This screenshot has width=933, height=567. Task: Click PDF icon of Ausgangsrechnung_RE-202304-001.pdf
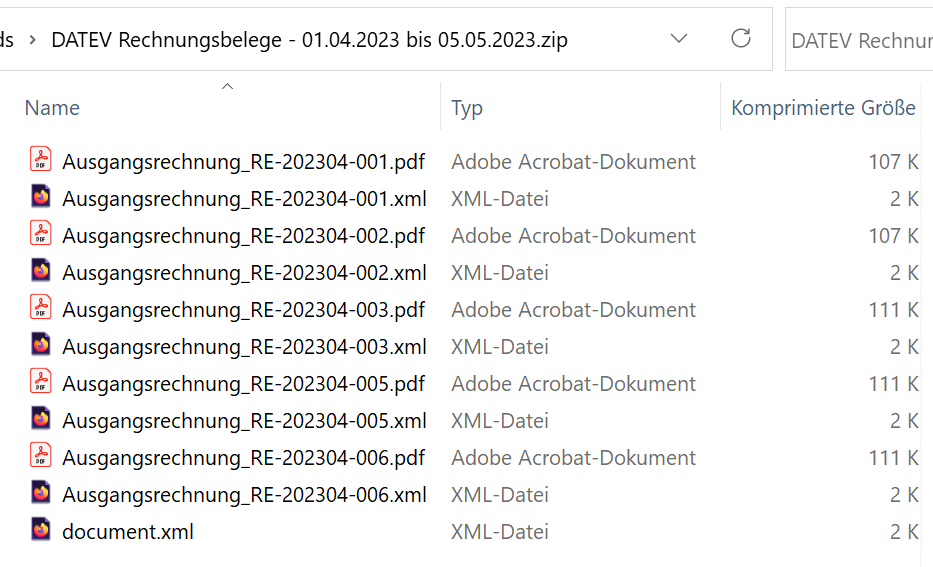click(41, 159)
